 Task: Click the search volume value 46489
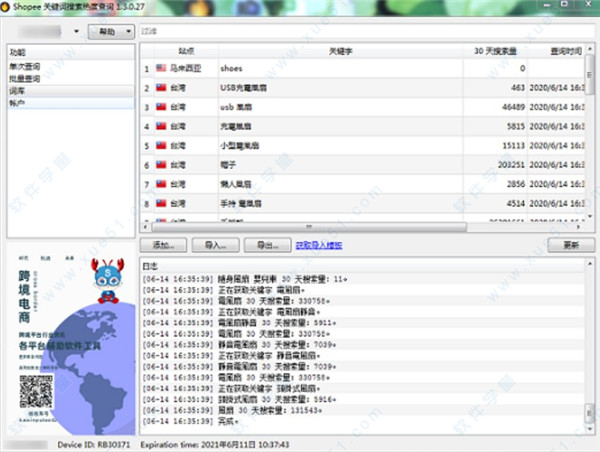coord(513,107)
